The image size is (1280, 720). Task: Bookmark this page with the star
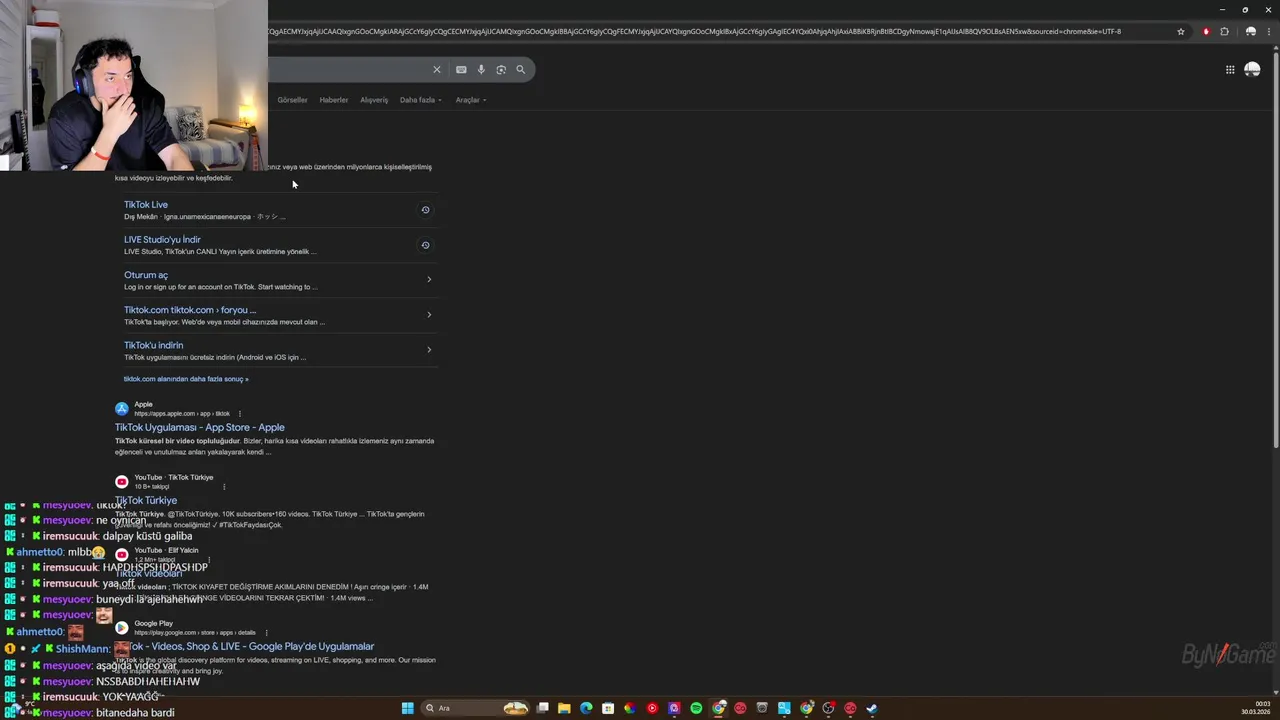(x=1181, y=31)
